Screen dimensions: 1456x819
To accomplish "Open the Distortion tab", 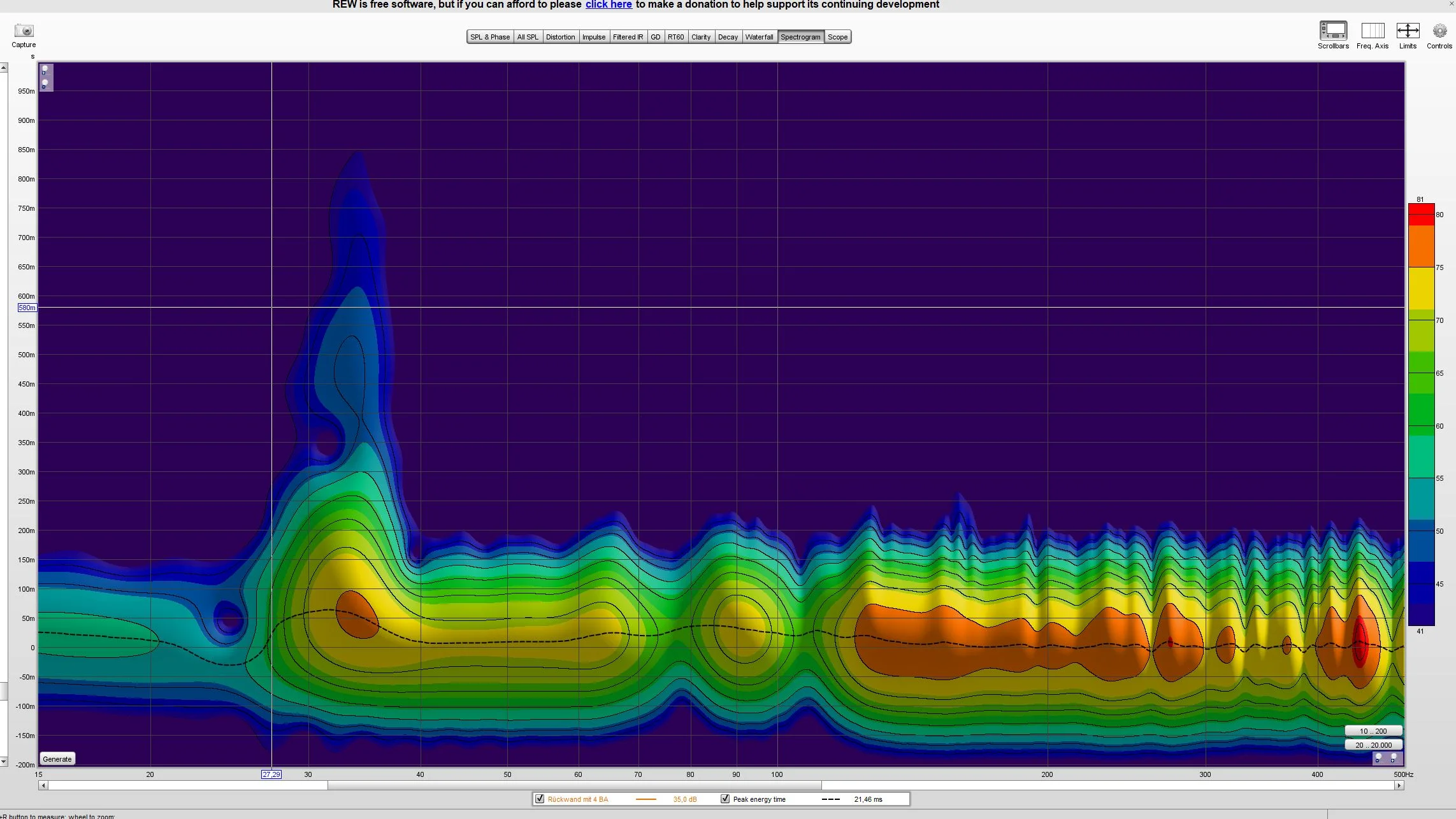I will tap(560, 37).
